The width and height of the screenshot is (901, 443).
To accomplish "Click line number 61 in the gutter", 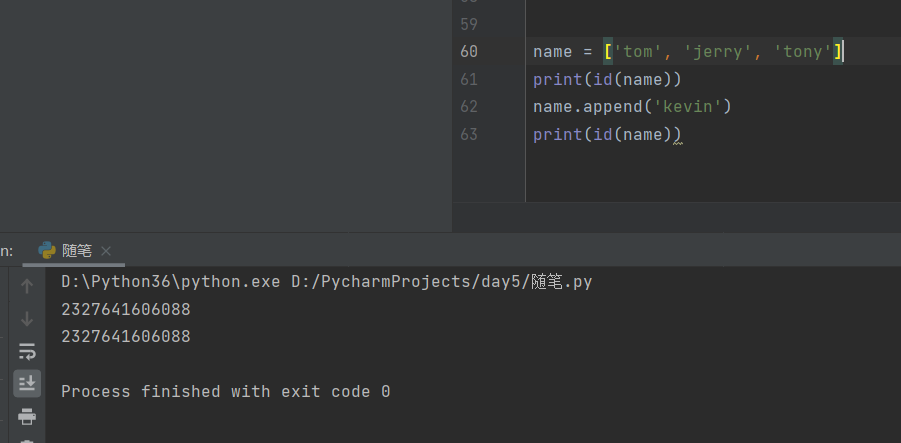I will [x=468, y=79].
